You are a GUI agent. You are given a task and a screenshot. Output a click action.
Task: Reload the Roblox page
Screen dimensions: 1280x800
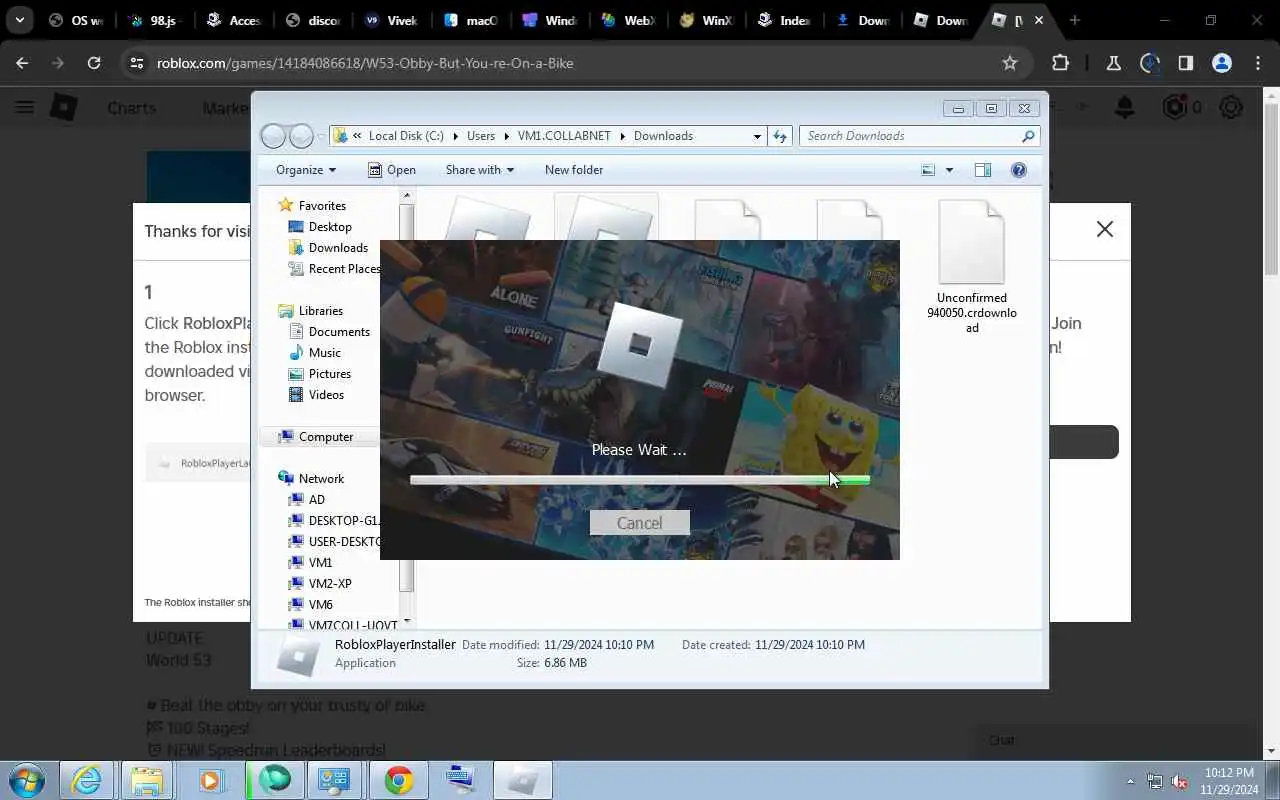pos(94,63)
